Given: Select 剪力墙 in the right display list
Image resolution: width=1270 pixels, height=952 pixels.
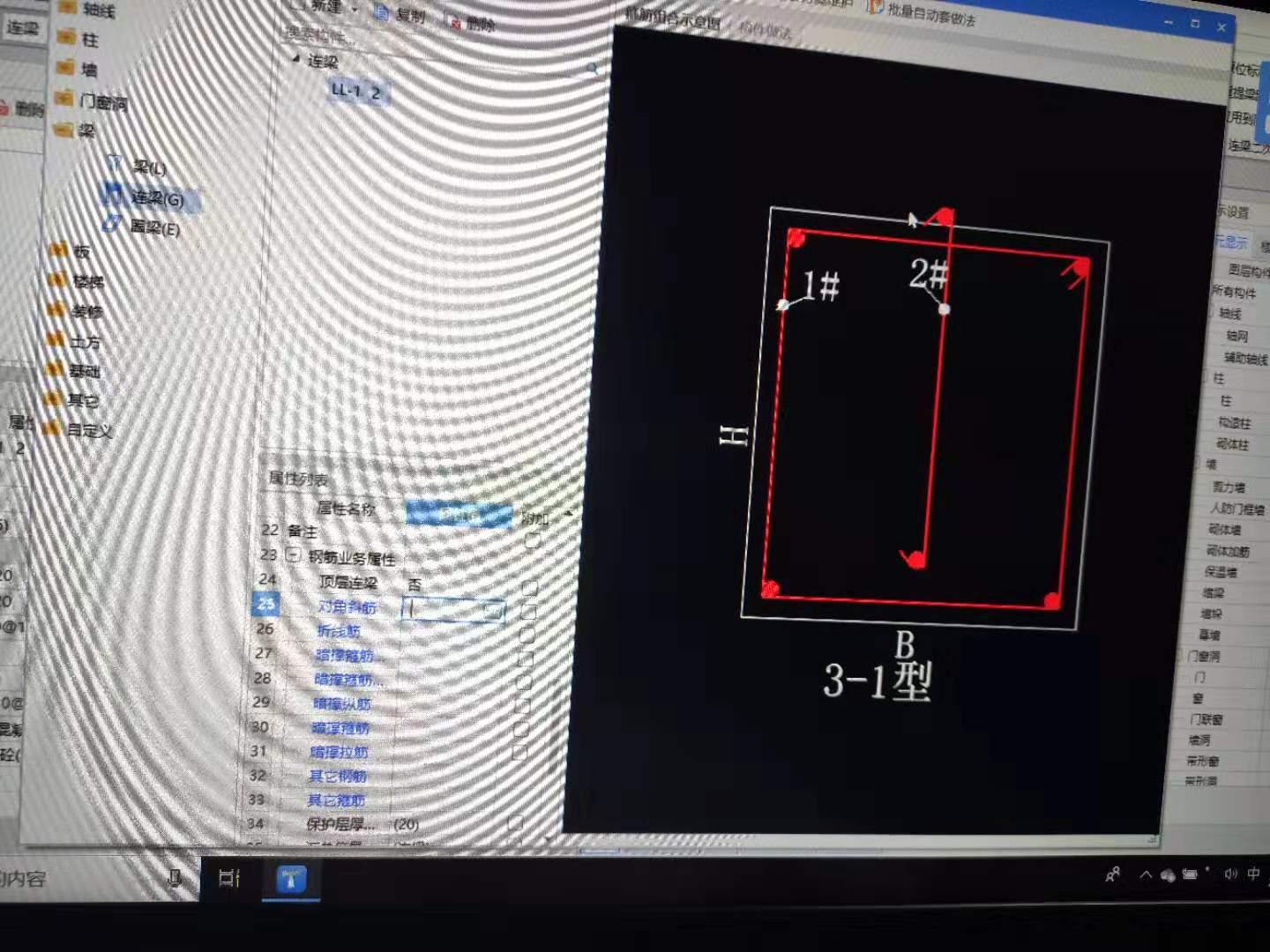Looking at the screenshot, I should click(x=1229, y=487).
